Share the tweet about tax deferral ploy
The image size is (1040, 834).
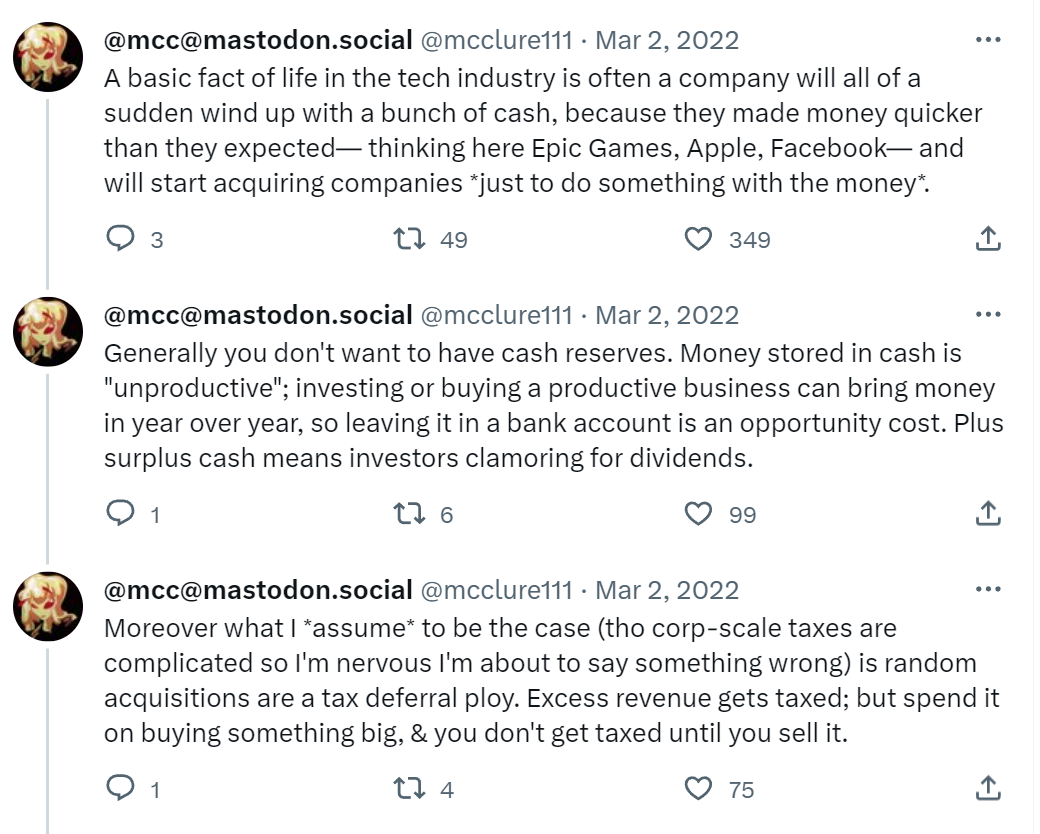(x=988, y=788)
